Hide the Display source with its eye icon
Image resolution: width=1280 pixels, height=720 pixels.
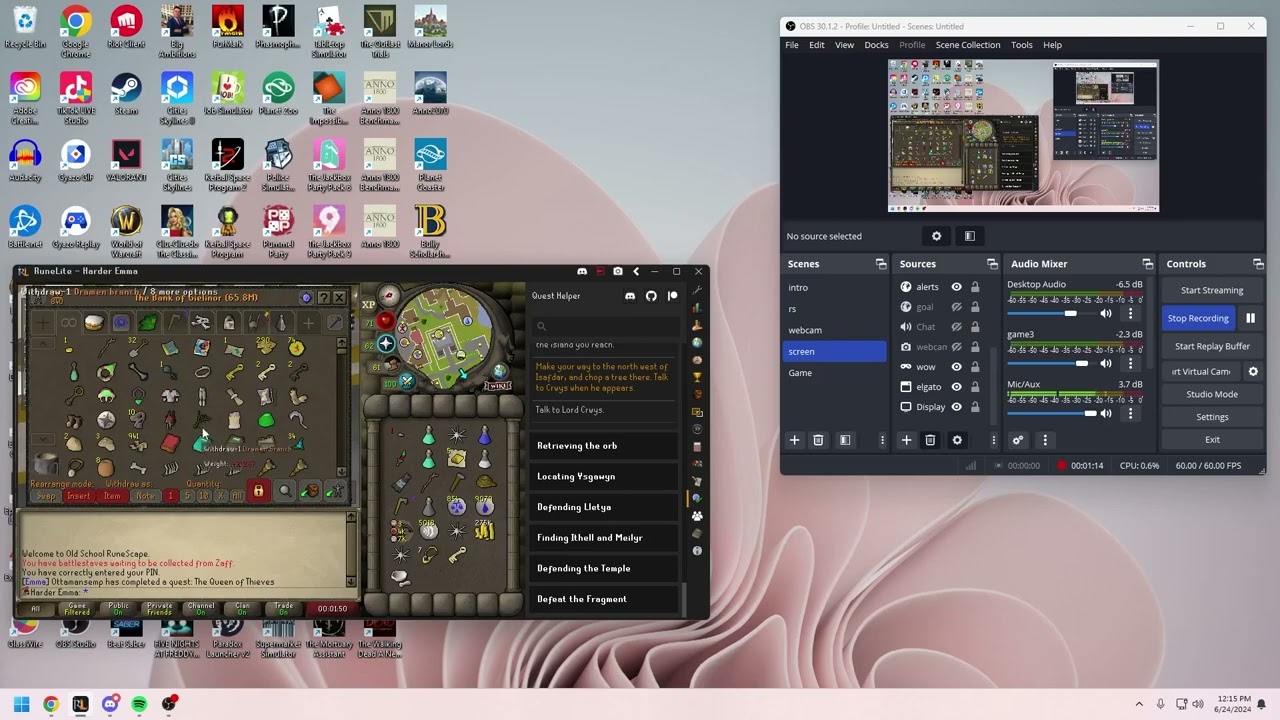(x=956, y=407)
